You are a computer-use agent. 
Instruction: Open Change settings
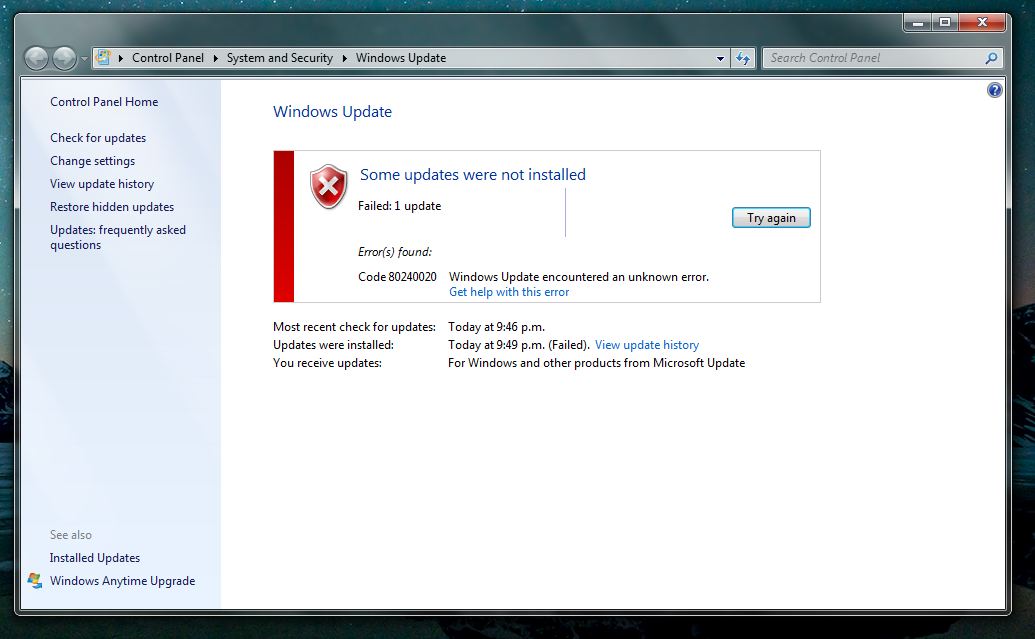click(92, 161)
